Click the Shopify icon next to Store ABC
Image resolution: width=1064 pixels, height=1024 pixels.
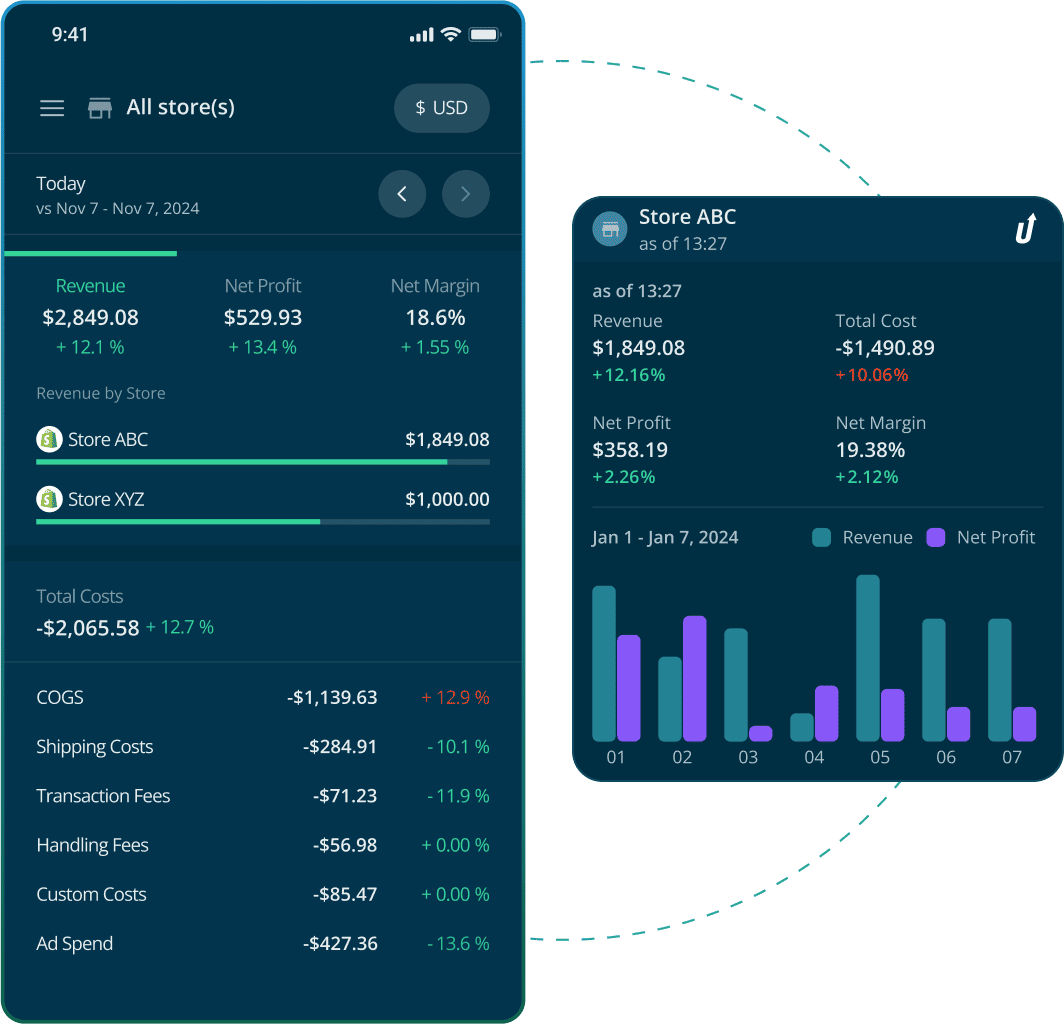point(49,439)
